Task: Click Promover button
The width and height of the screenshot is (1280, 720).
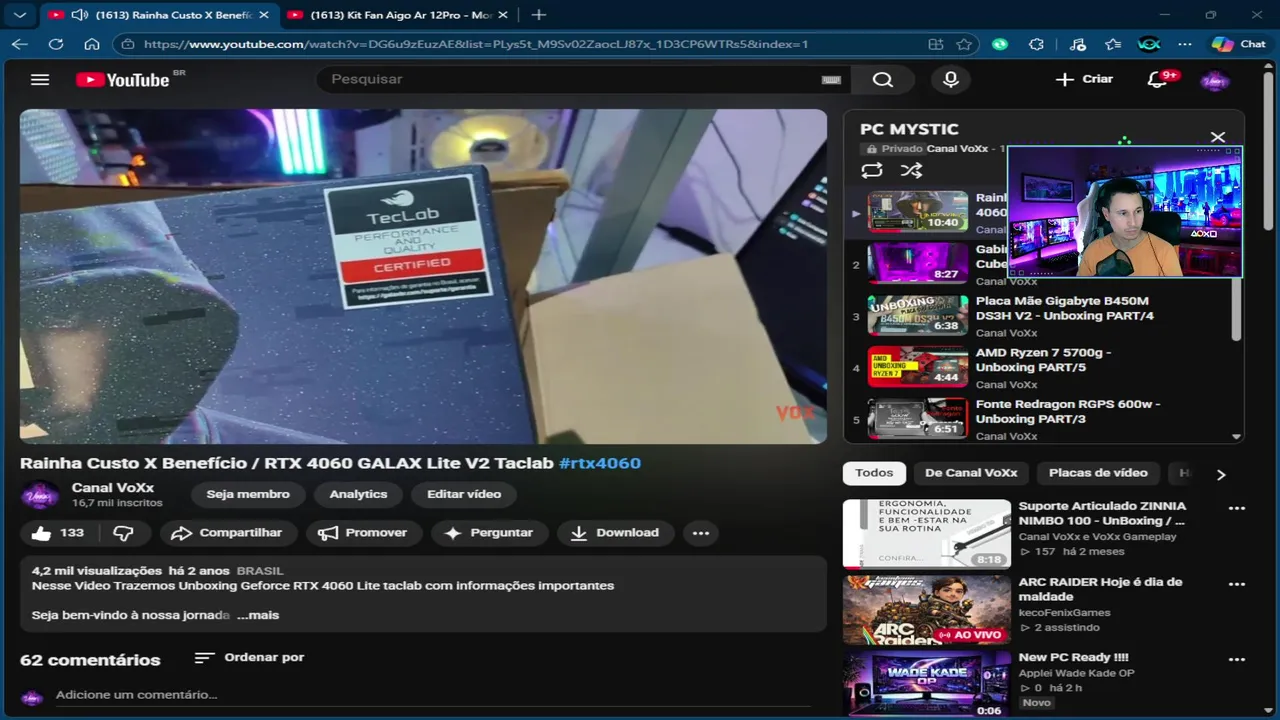Action: tap(364, 533)
